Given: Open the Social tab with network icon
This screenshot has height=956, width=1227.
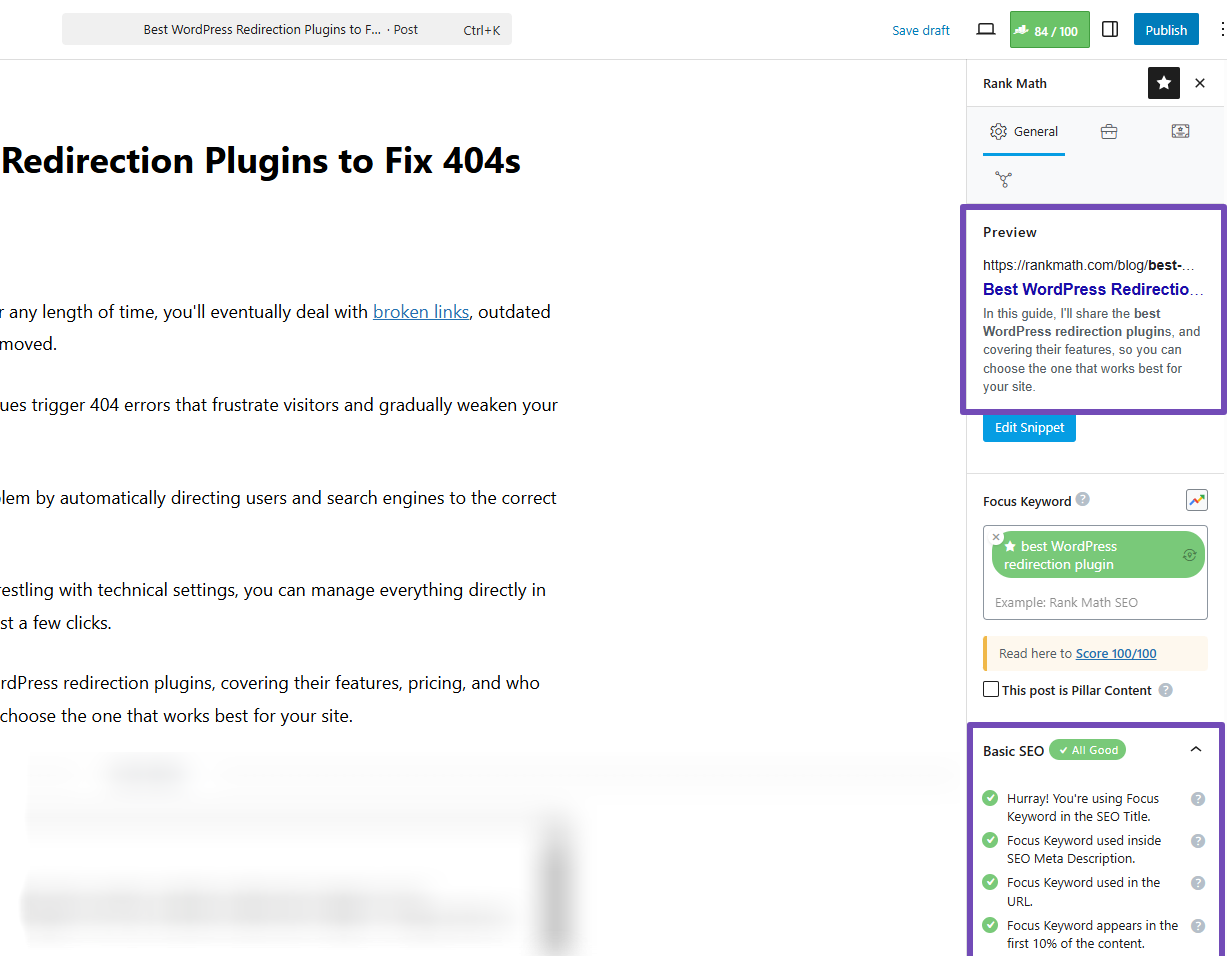Looking at the screenshot, I should [x=1003, y=180].
